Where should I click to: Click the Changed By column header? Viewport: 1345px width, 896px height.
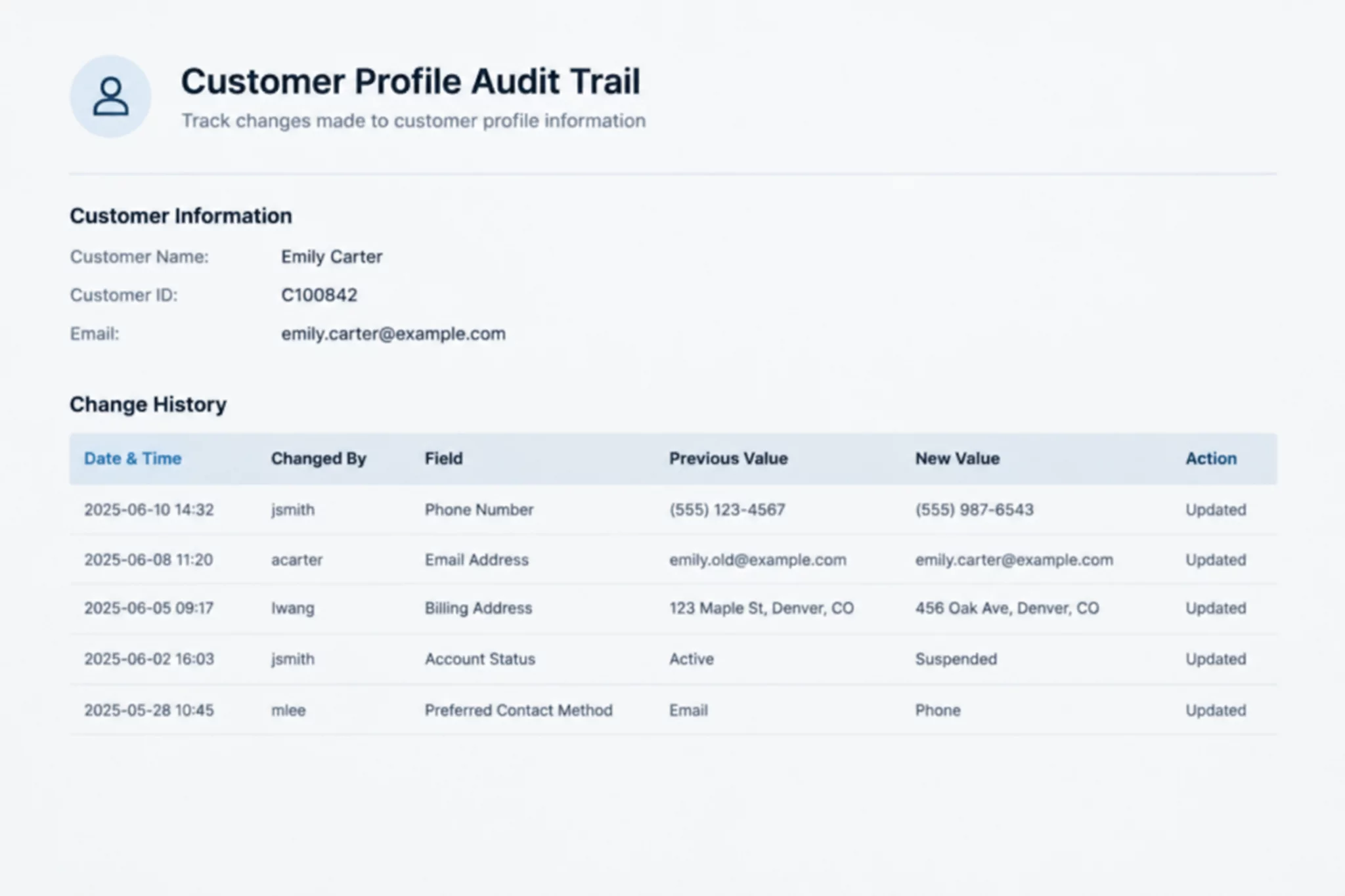[319, 458]
